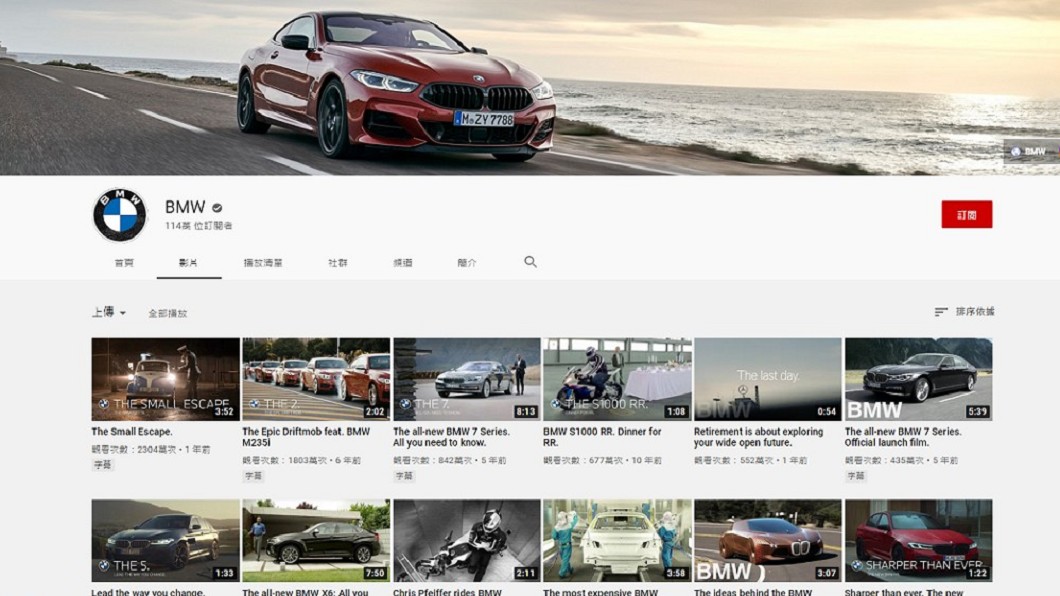The height and width of the screenshot is (596, 1060).
Task: Click BMW S1000 RR. Dinner for RR. title
Action: pos(602,437)
